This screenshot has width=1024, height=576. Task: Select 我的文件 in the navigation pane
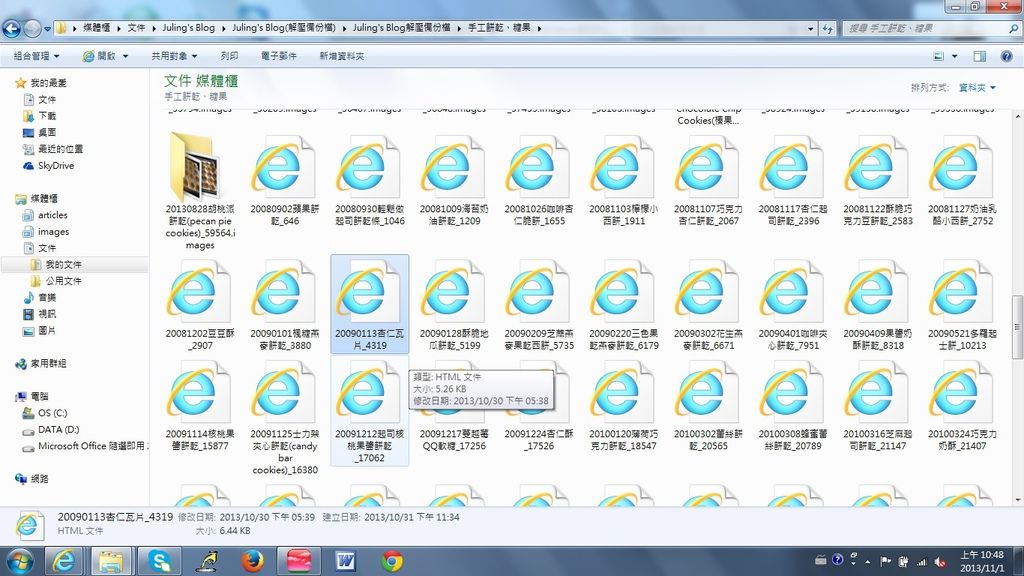click(x=63, y=264)
